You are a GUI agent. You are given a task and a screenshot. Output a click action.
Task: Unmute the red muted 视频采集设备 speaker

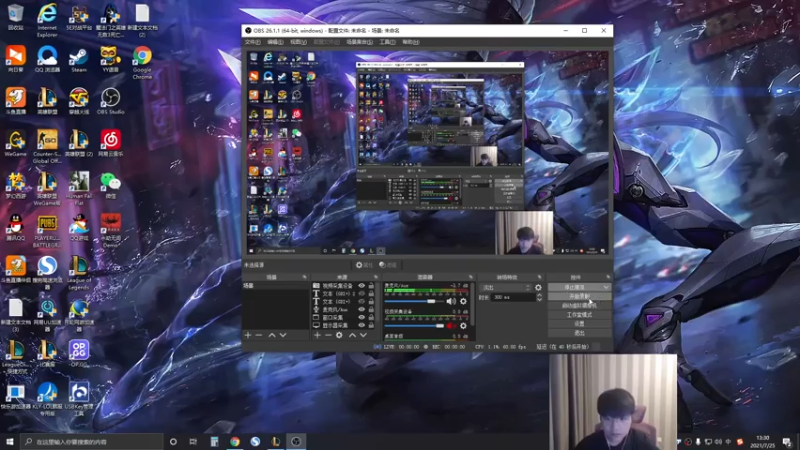451,326
